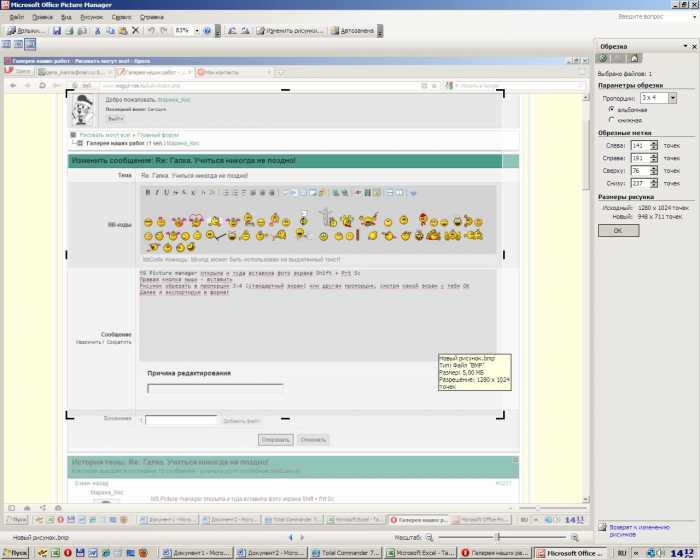Viewport: 700px width, 560px height.
Task: Click the Undo arrow icon
Action: [151, 31]
